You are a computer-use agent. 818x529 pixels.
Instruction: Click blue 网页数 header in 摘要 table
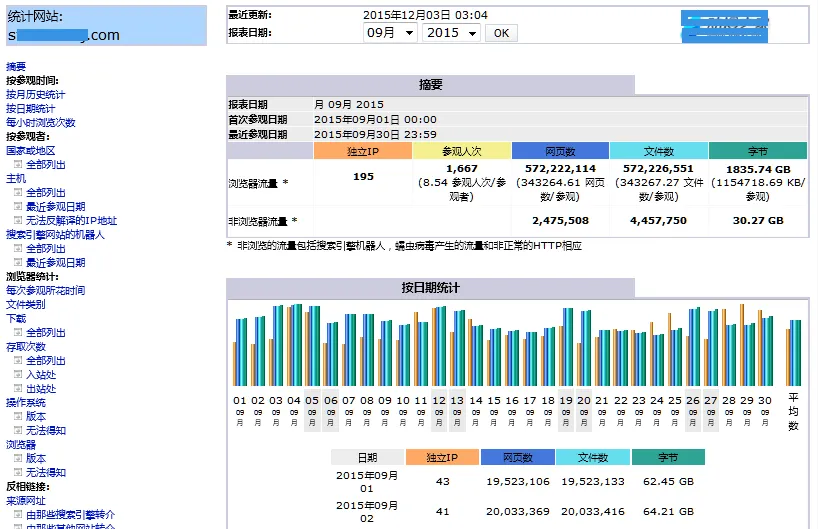560,151
